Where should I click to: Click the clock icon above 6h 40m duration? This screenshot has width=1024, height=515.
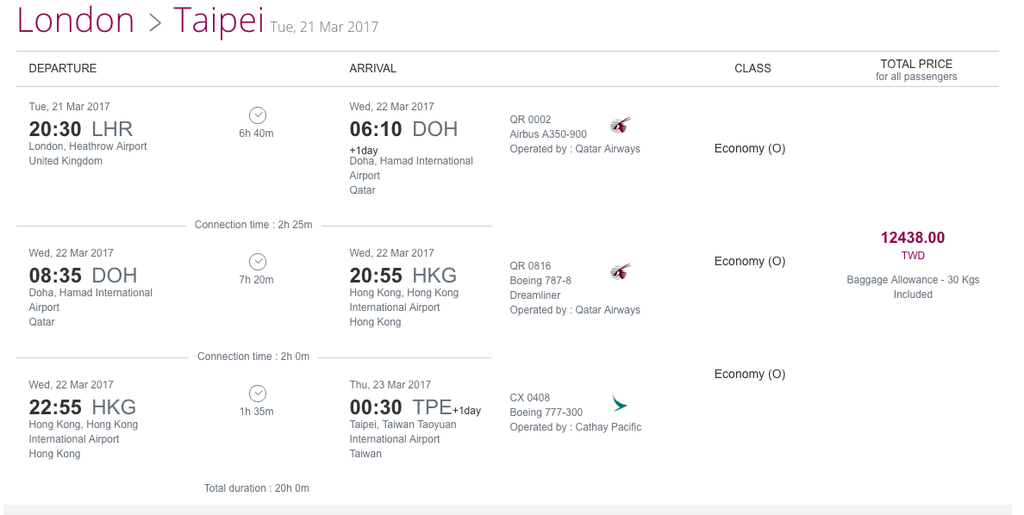(258, 116)
